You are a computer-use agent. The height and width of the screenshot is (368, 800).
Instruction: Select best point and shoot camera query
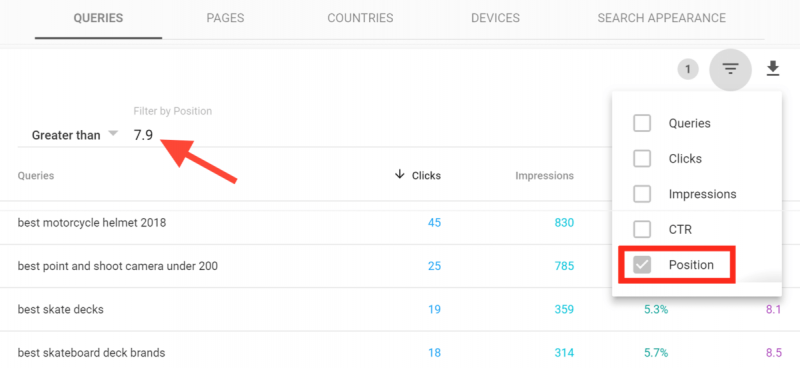click(117, 266)
